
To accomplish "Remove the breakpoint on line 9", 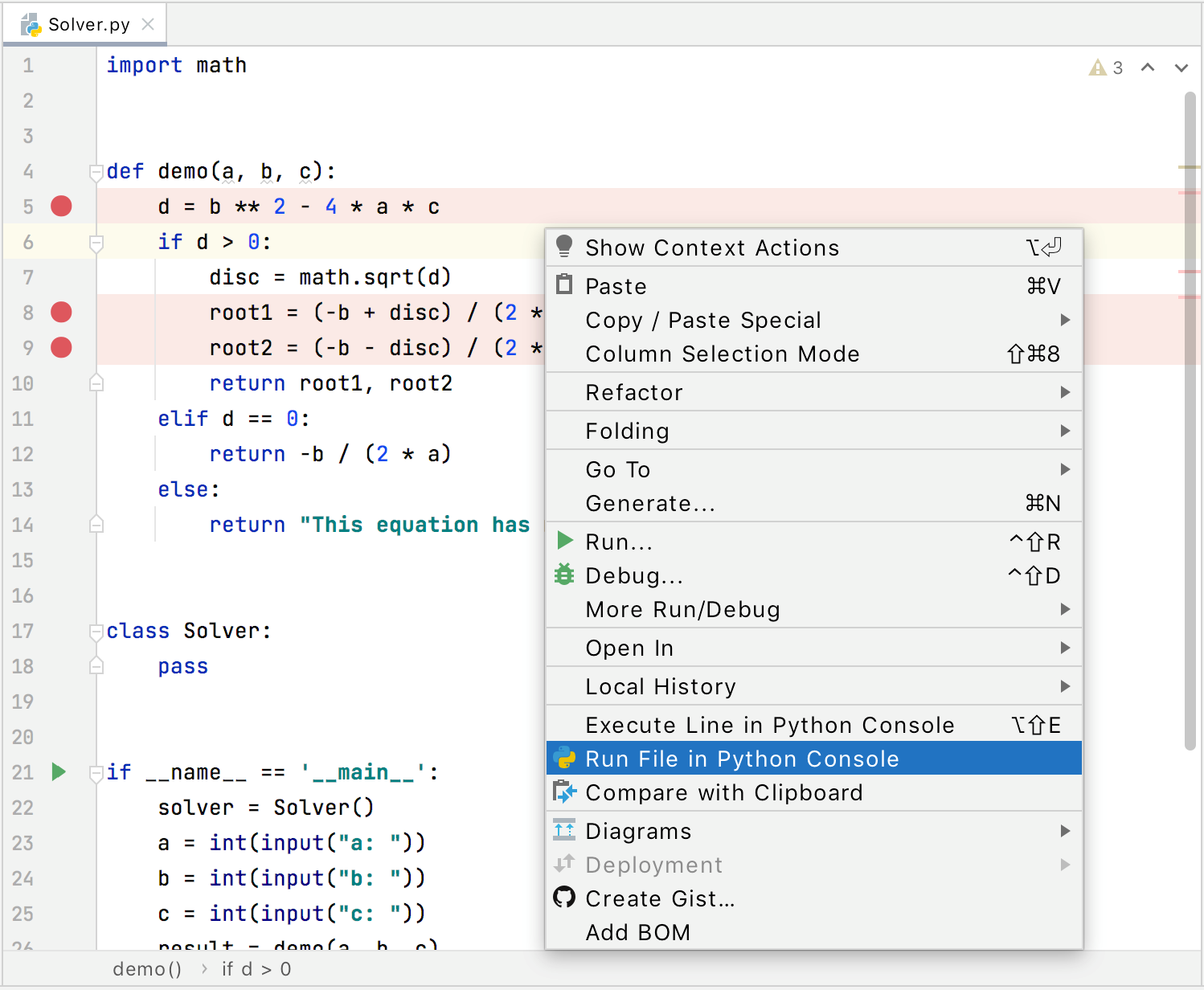I will 60,347.
